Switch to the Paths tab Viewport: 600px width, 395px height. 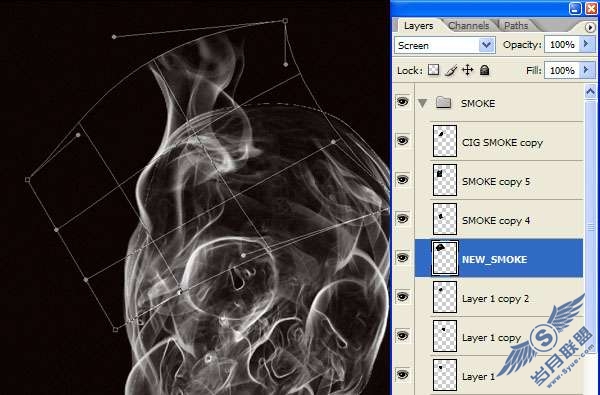pyautogui.click(x=516, y=26)
